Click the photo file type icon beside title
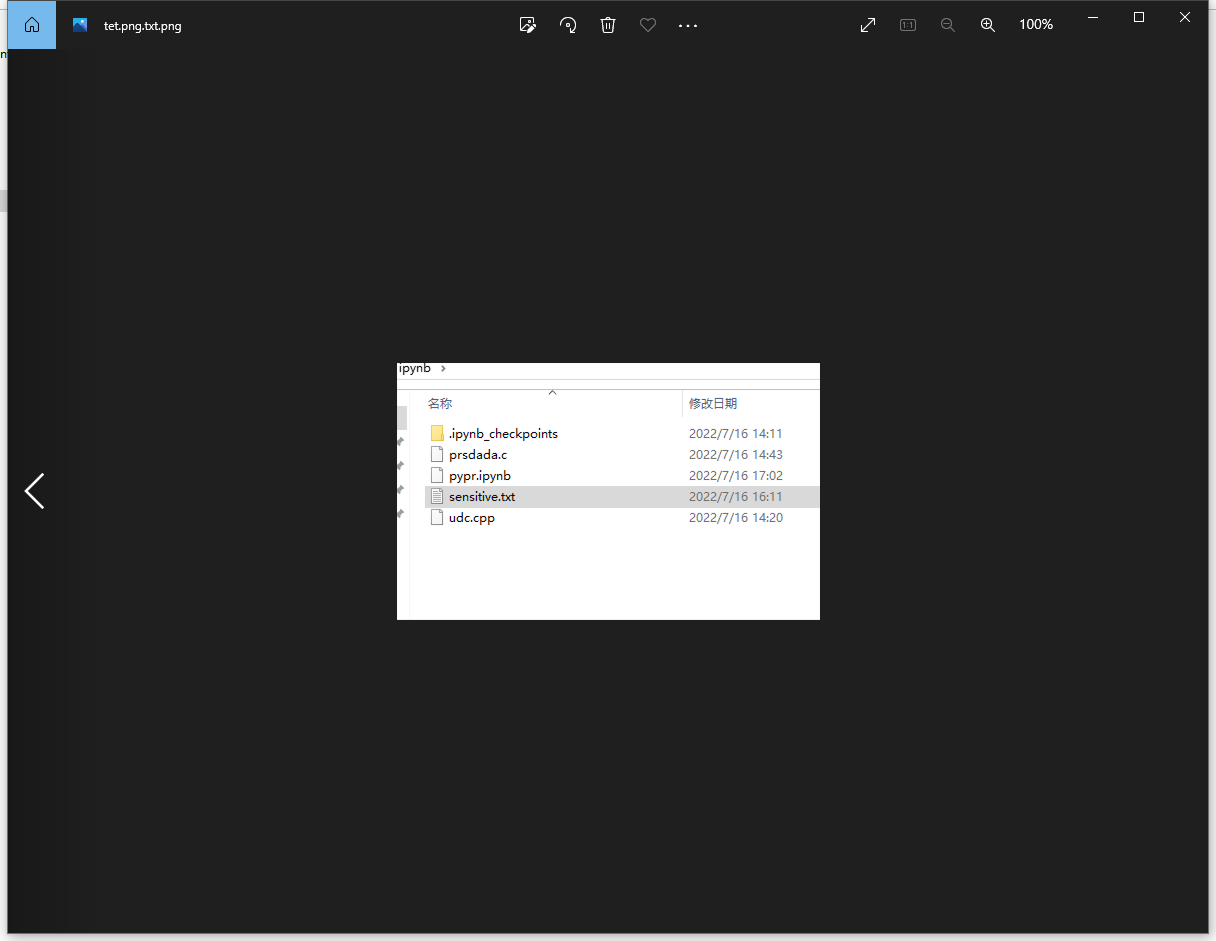This screenshot has height=941, width=1216. coord(80,25)
